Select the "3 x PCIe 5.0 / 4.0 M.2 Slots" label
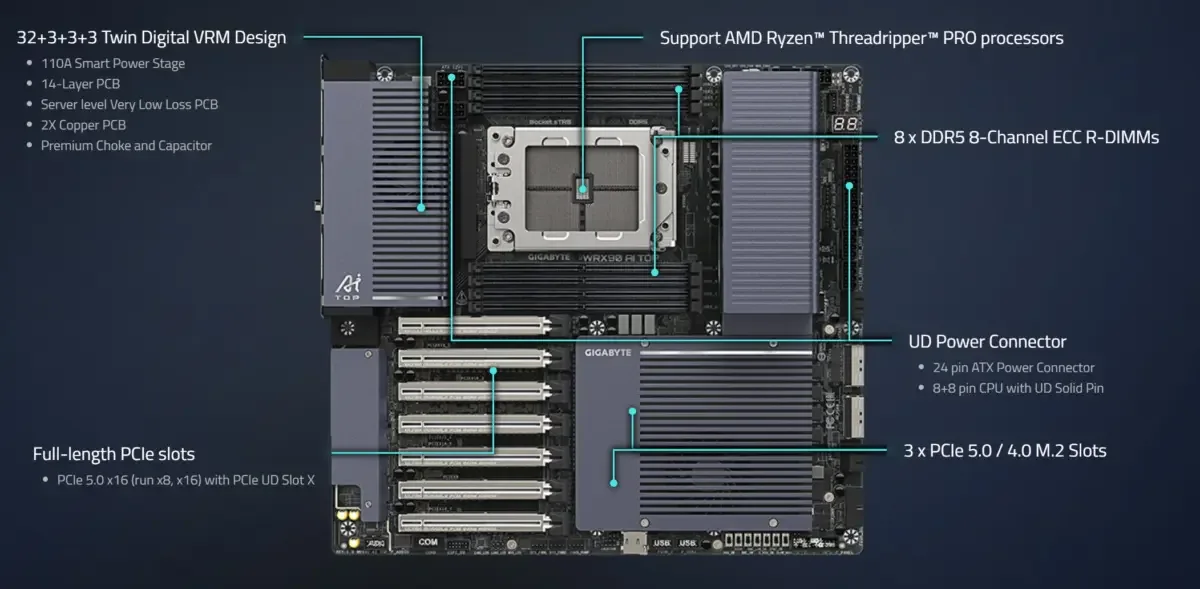 (x=1005, y=451)
